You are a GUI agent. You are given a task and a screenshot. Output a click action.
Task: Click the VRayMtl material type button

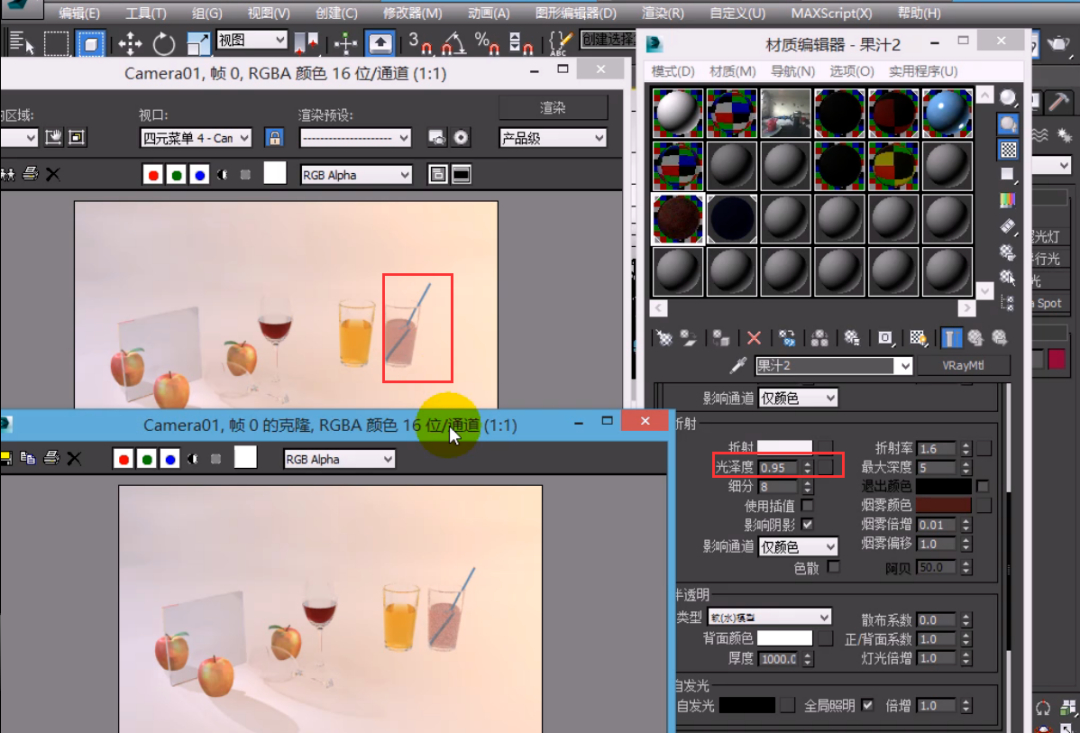tap(962, 366)
